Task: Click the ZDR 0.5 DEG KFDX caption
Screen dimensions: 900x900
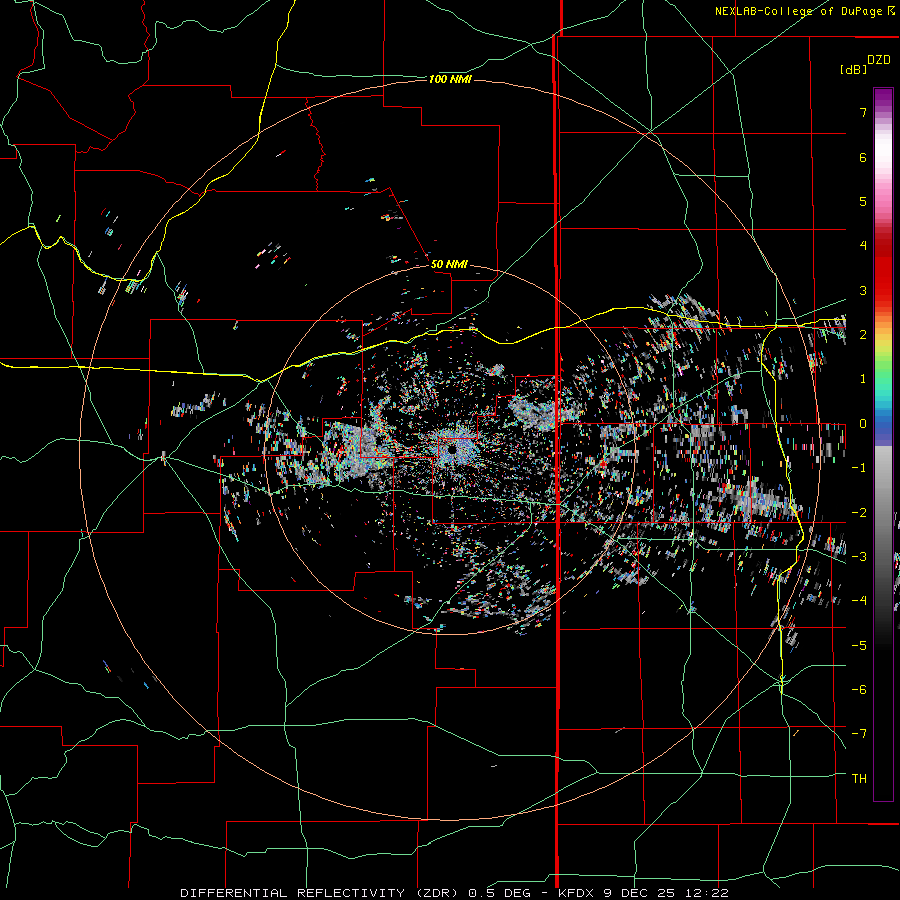Action: click(x=454, y=893)
